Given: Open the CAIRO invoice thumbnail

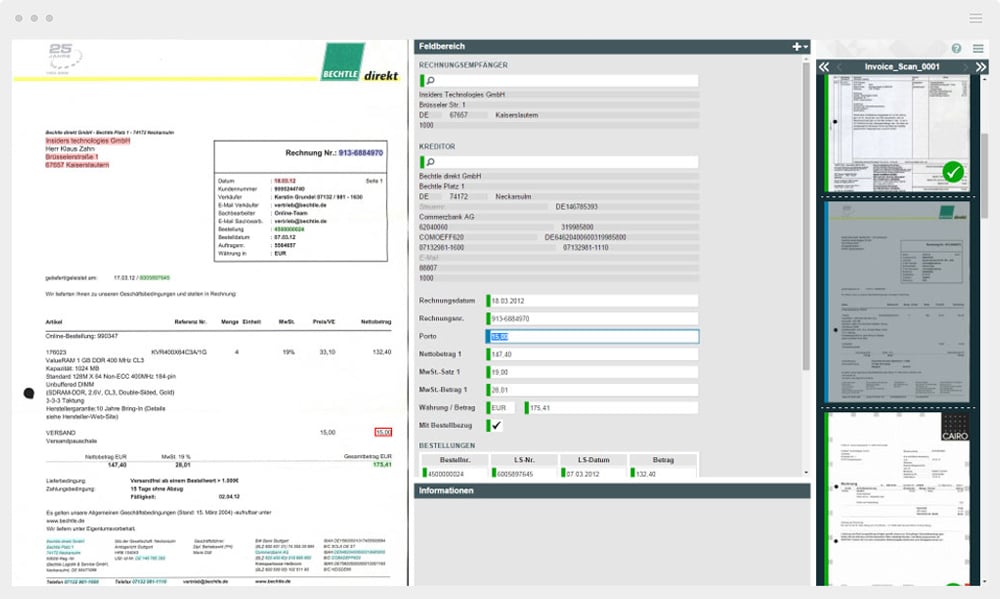Looking at the screenshot, I should 897,499.
